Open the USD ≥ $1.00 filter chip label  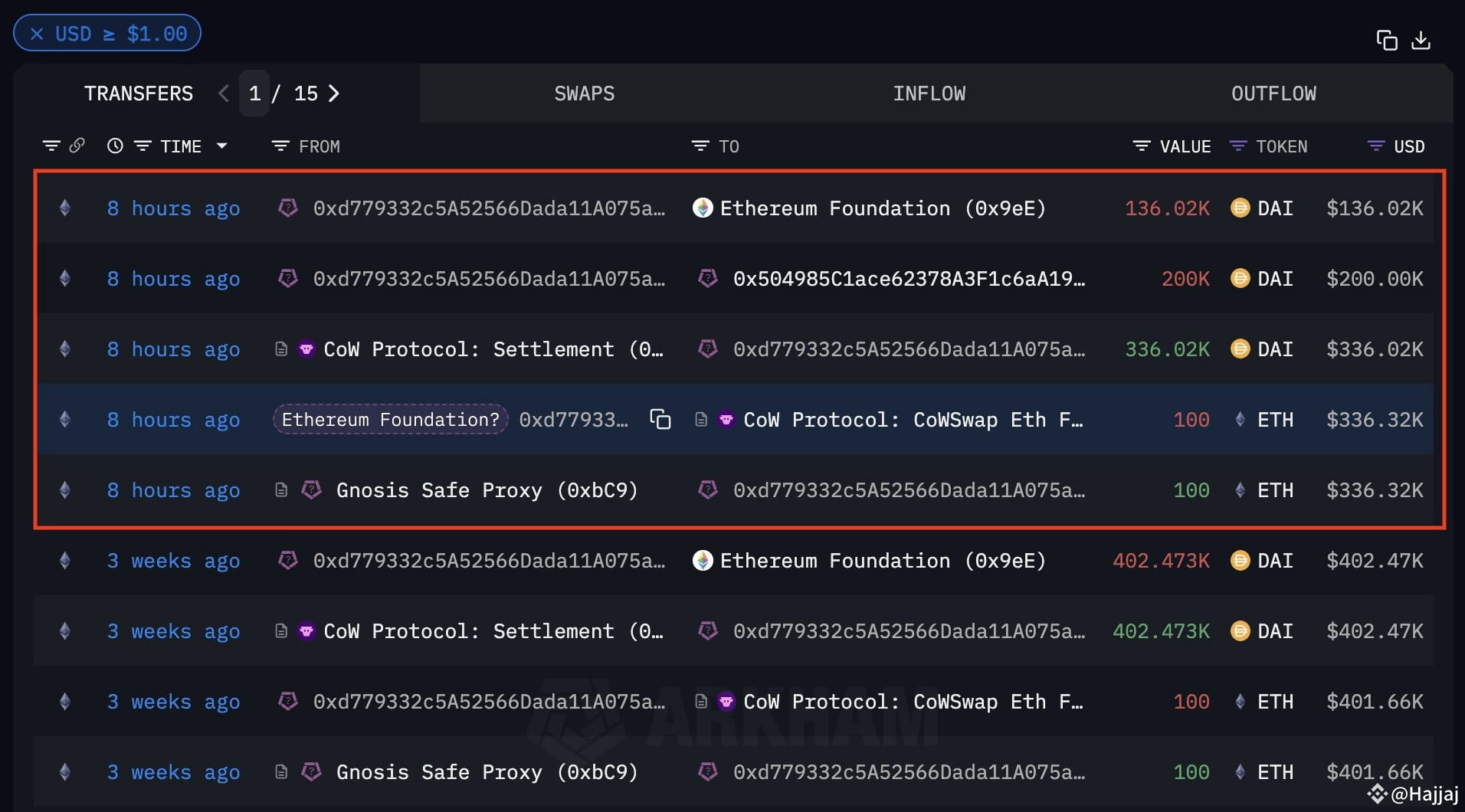click(x=121, y=34)
